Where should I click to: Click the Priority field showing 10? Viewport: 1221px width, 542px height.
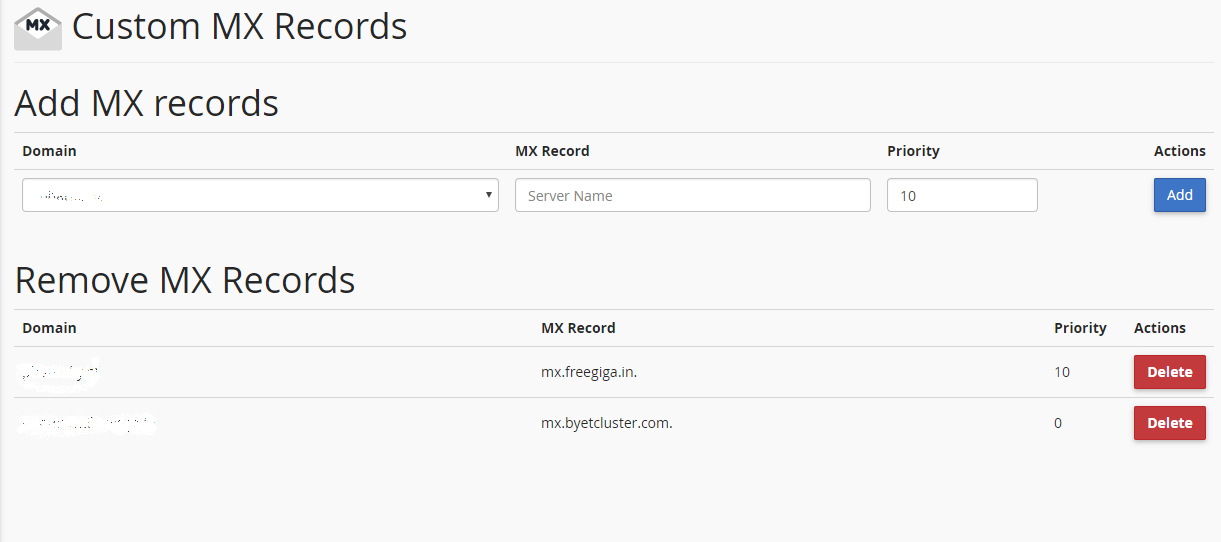[962, 195]
